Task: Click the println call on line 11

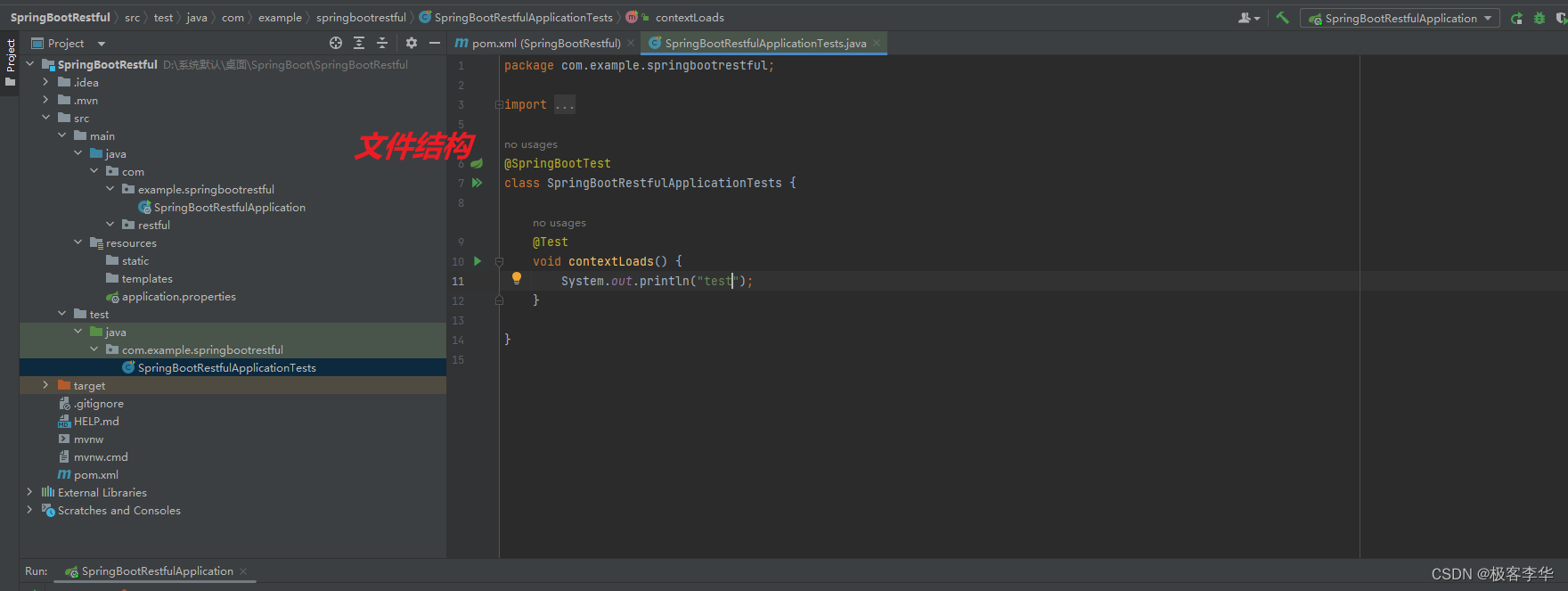Action: (665, 281)
